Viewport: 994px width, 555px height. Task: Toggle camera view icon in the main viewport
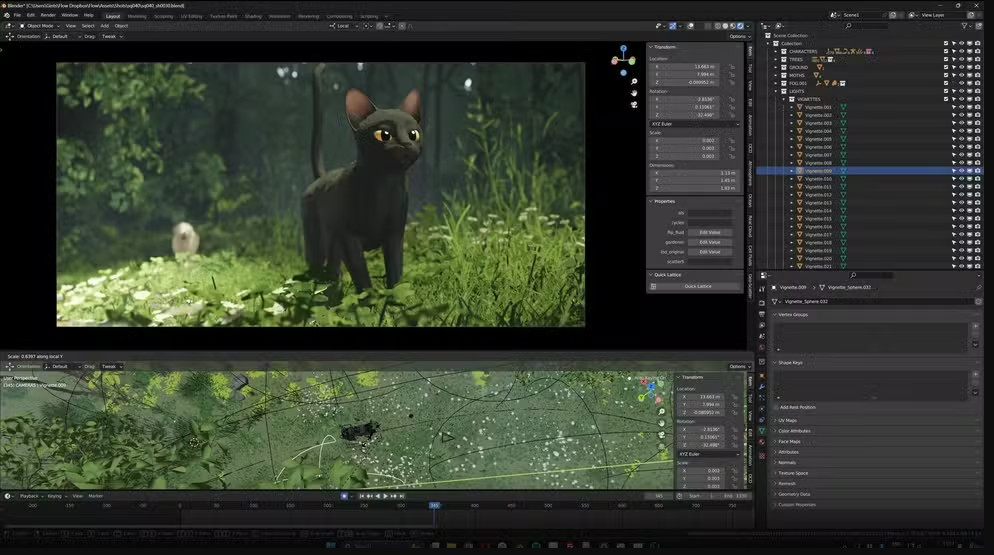click(634, 105)
